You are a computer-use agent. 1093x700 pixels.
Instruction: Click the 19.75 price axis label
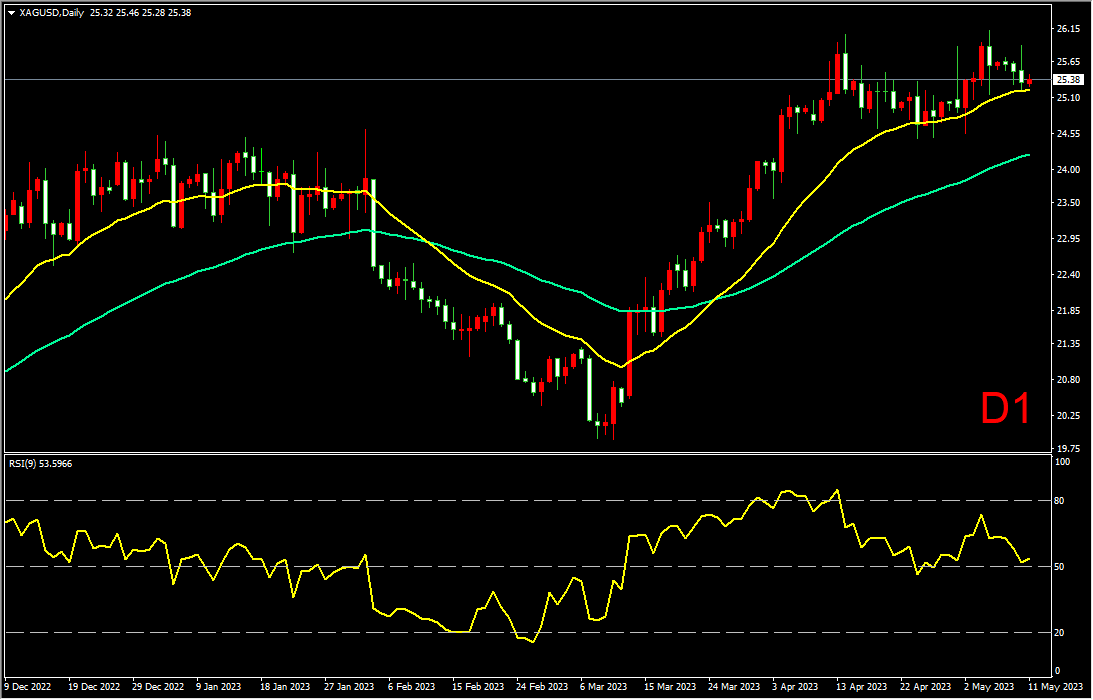tap(1069, 449)
